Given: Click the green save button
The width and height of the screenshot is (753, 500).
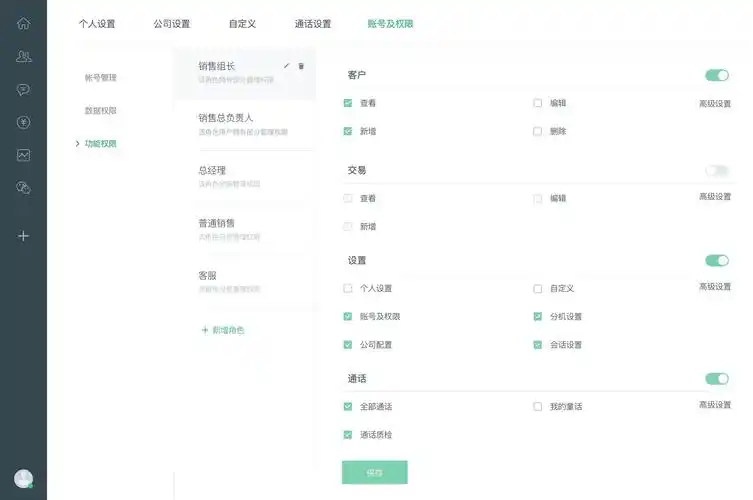Looking at the screenshot, I should point(375,472).
